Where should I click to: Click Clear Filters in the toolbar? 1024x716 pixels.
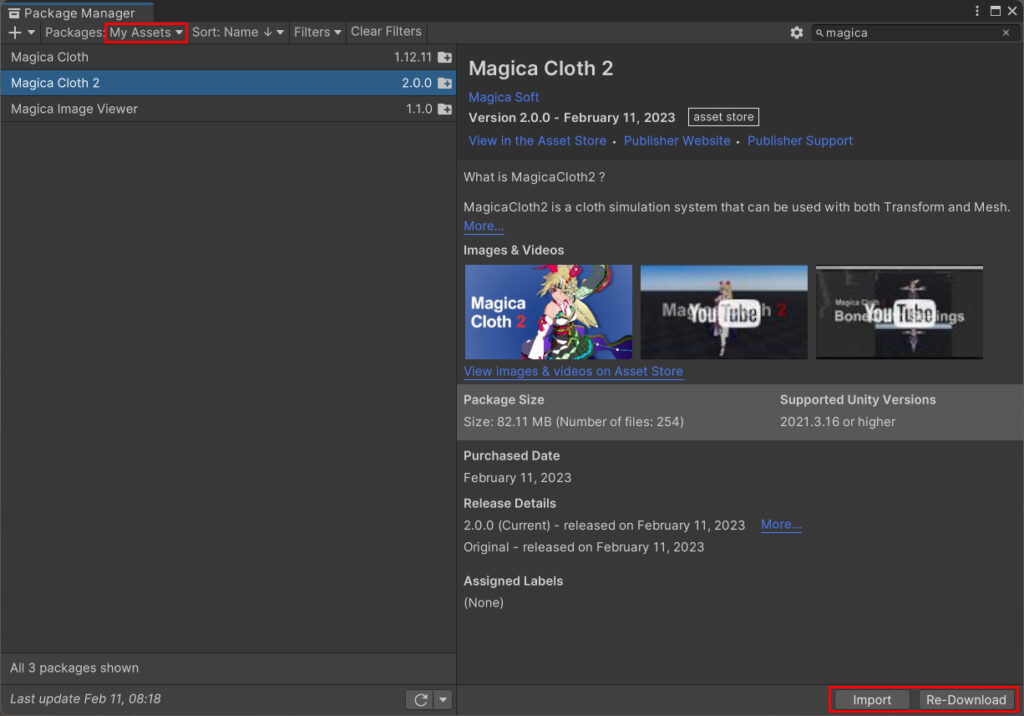[386, 31]
